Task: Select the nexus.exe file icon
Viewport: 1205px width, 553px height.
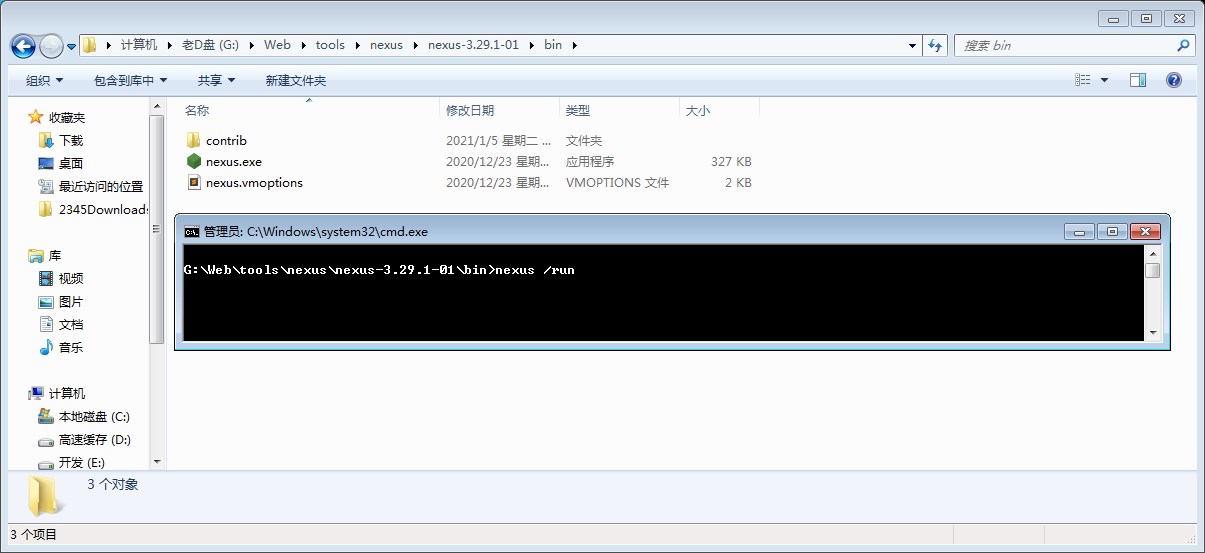Action: coord(194,161)
